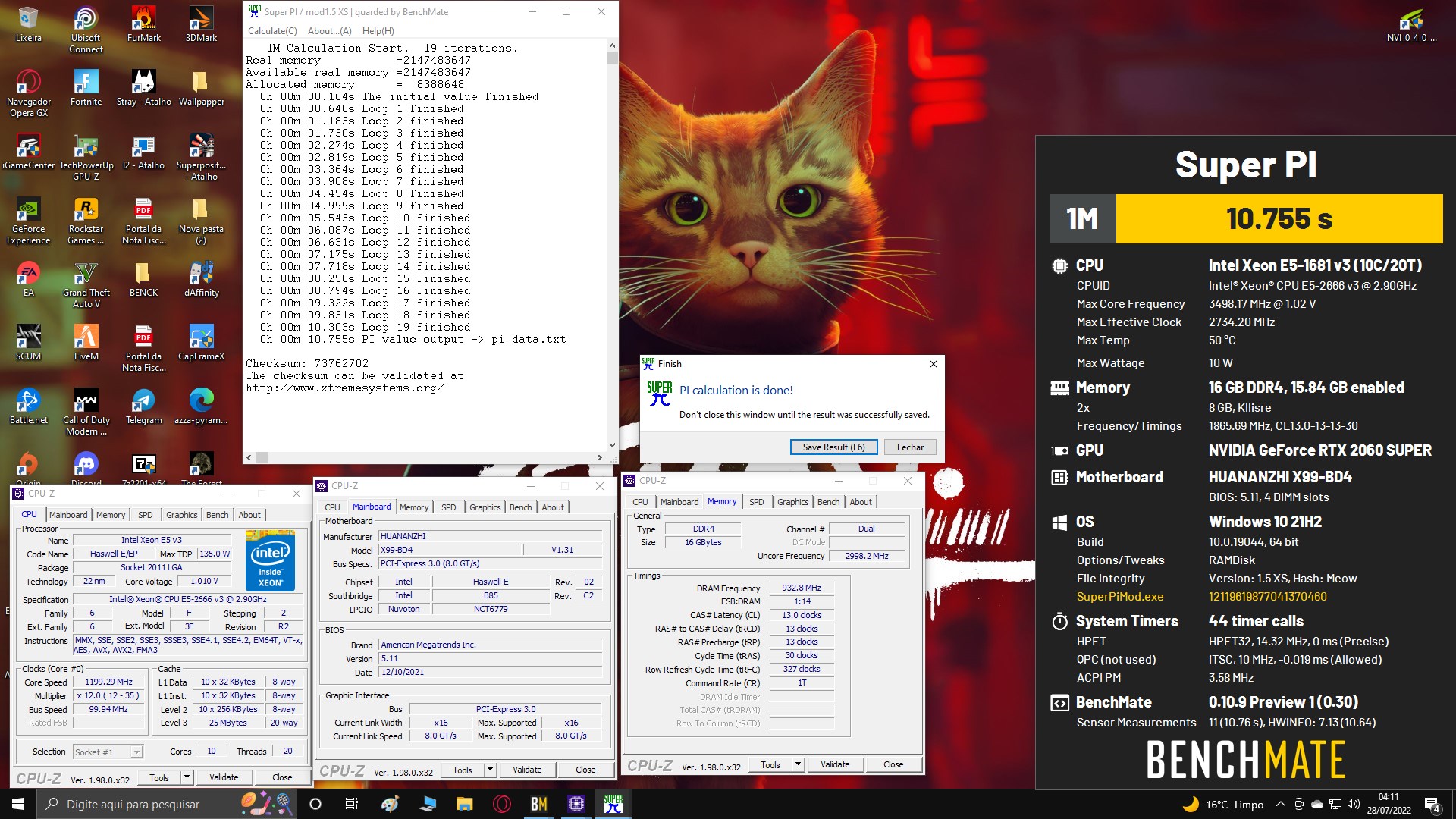Viewport: 1456px width, 819px height.
Task: Show hidden system tray icons chevron
Action: (x=1281, y=805)
